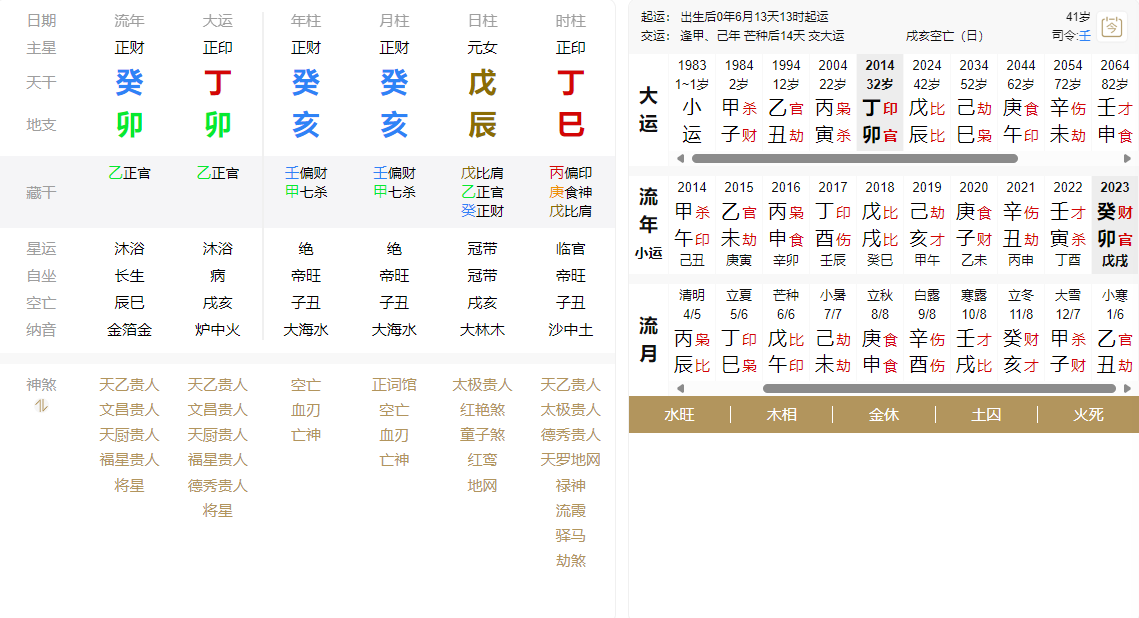Open 红艳煞 in the 日柱 神煞 list

coord(482,410)
